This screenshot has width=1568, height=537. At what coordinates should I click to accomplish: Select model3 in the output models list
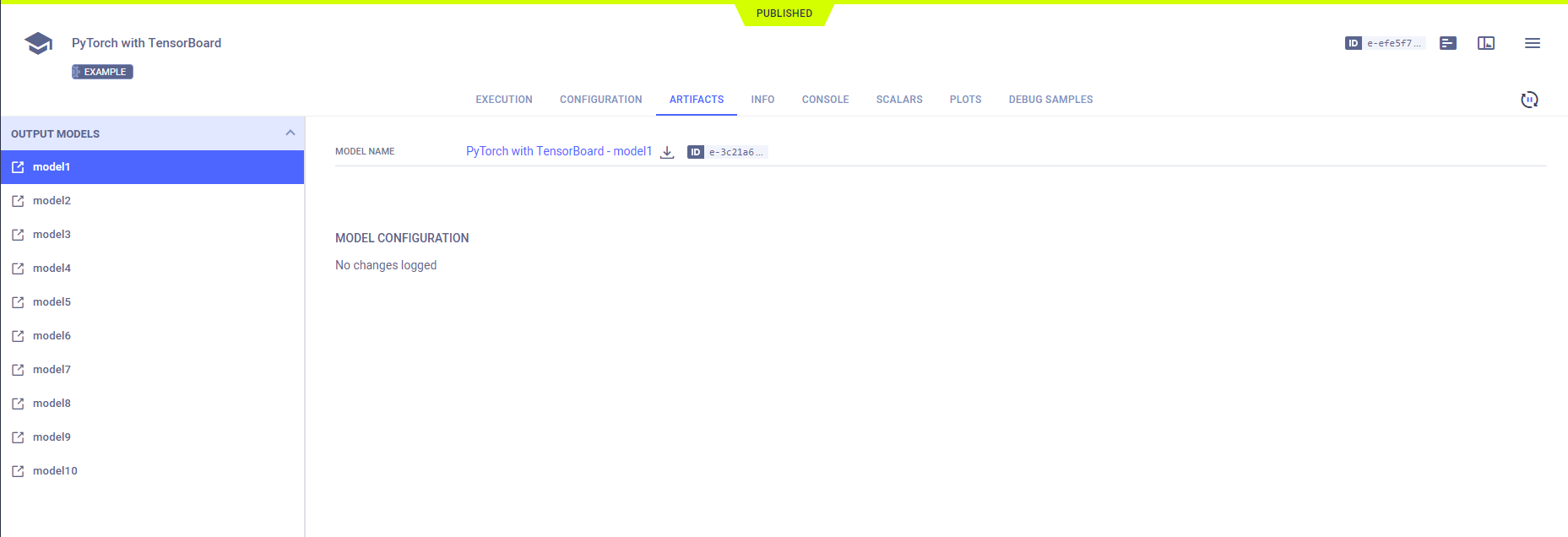[x=52, y=235]
